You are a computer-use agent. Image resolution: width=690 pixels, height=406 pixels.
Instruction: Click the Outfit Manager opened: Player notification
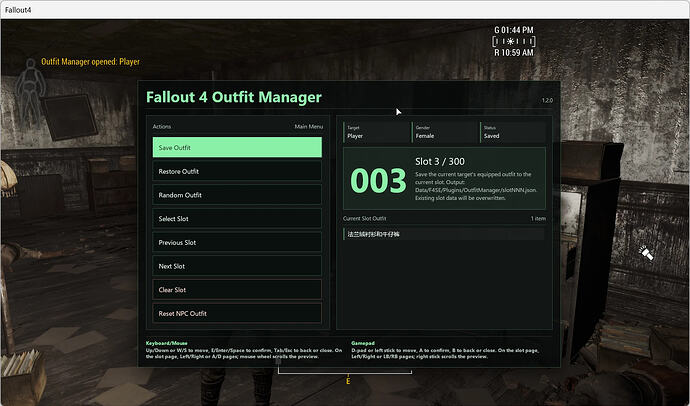90,62
